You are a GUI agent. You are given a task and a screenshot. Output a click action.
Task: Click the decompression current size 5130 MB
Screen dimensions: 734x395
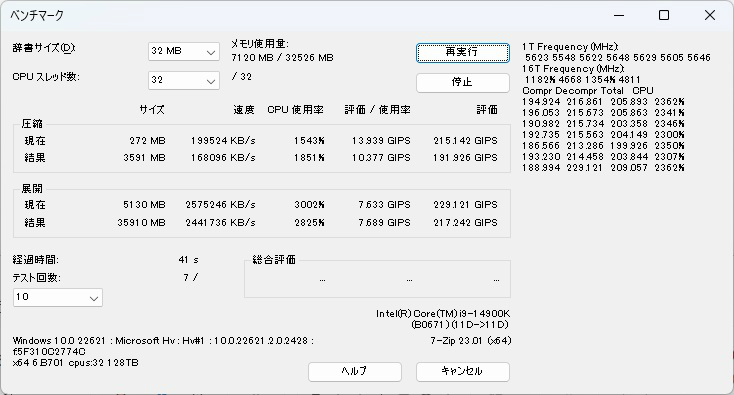pyautogui.click(x=144, y=205)
